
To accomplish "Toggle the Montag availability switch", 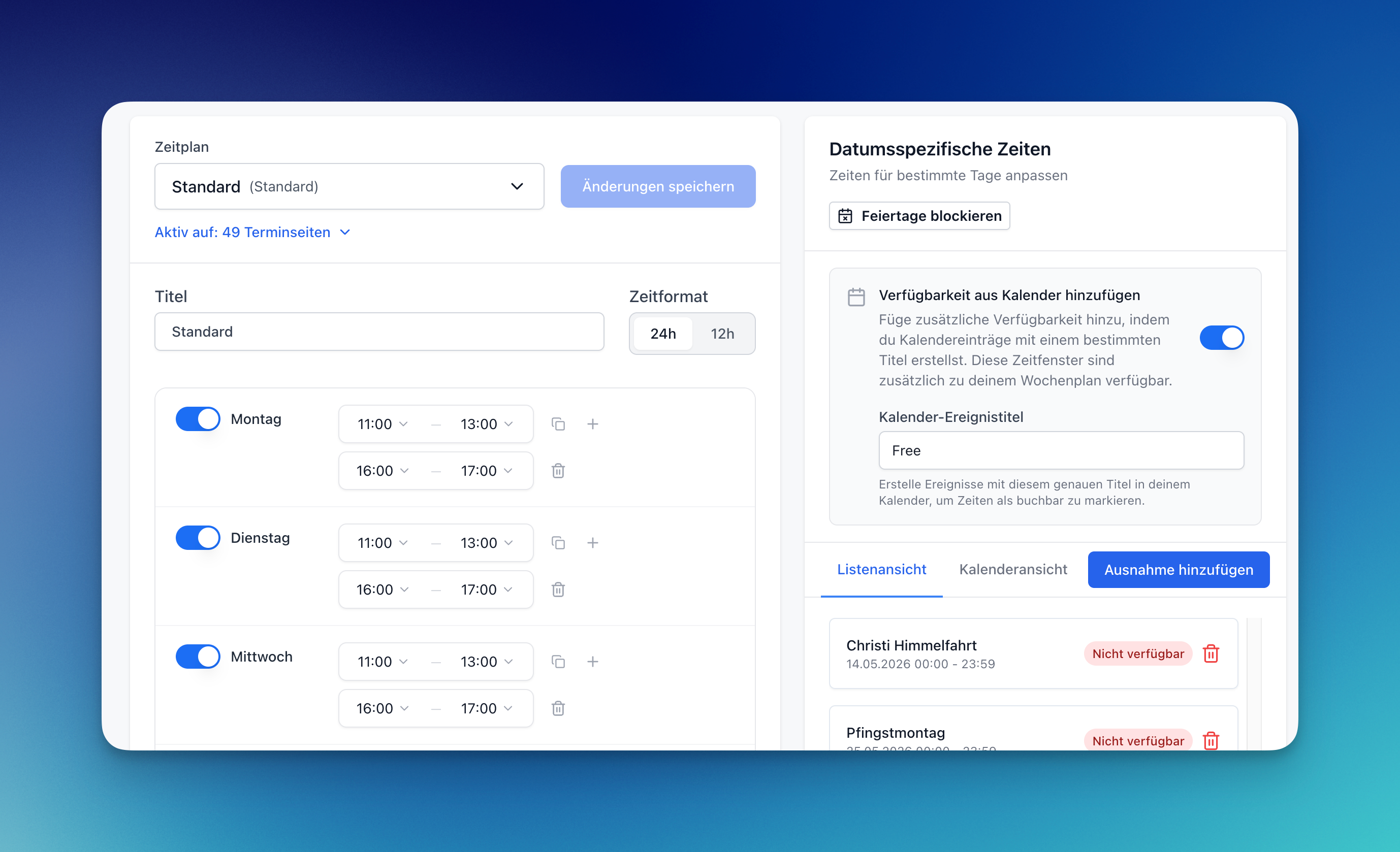I will [x=198, y=419].
